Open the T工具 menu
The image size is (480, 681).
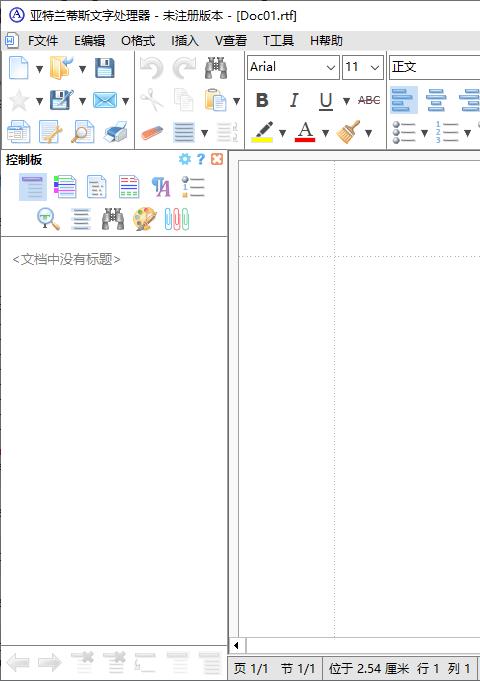click(x=278, y=41)
